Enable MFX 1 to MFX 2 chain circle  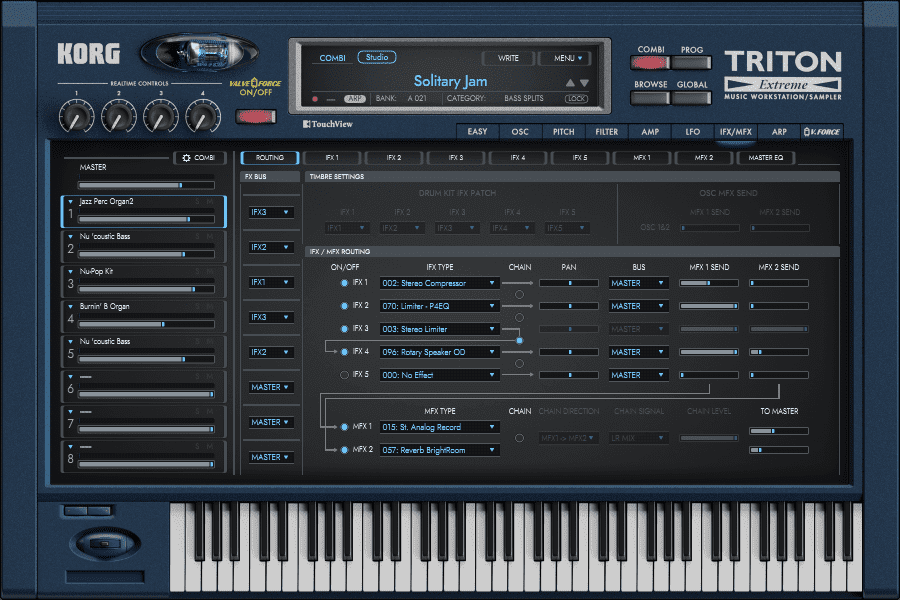click(519, 438)
